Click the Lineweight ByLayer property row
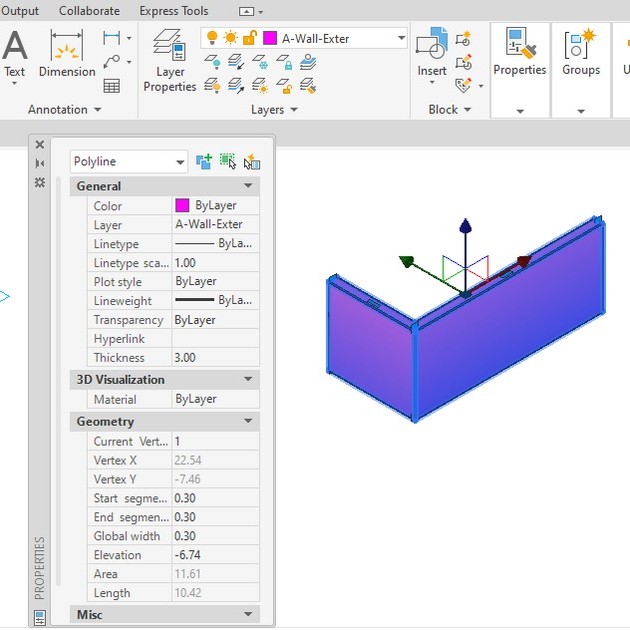The image size is (630, 630). 174,300
